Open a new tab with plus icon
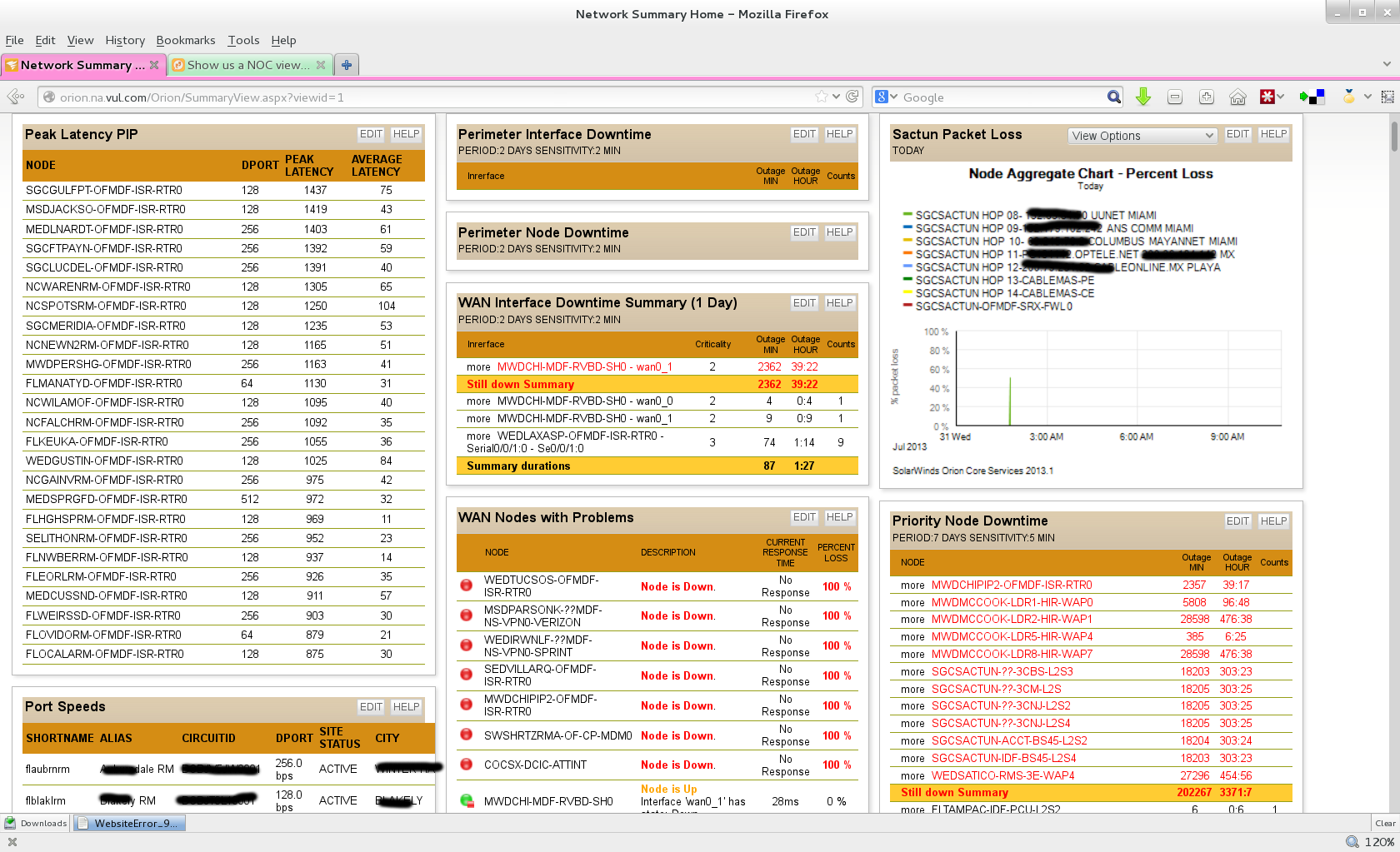1400x852 pixels. point(347,65)
